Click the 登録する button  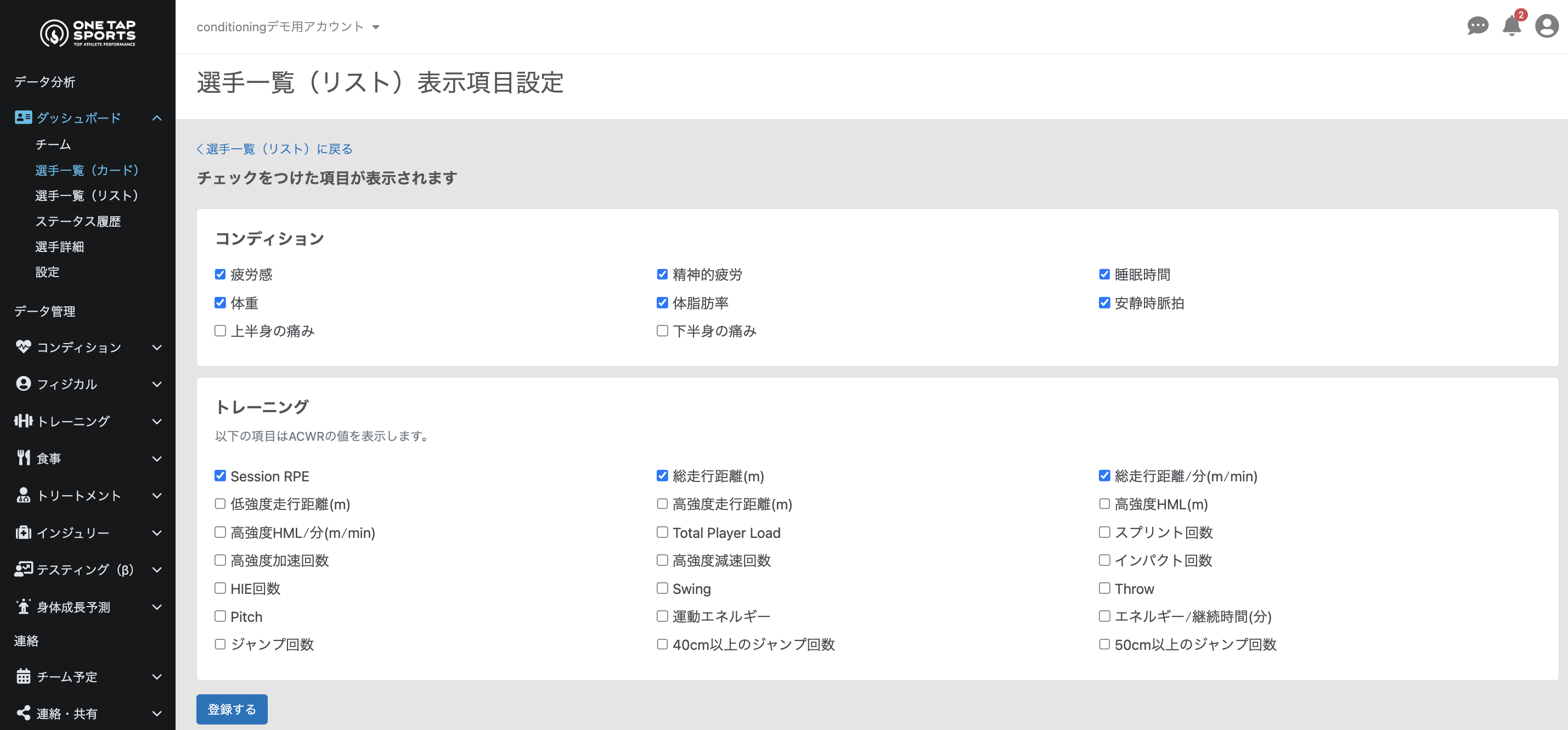[232, 709]
